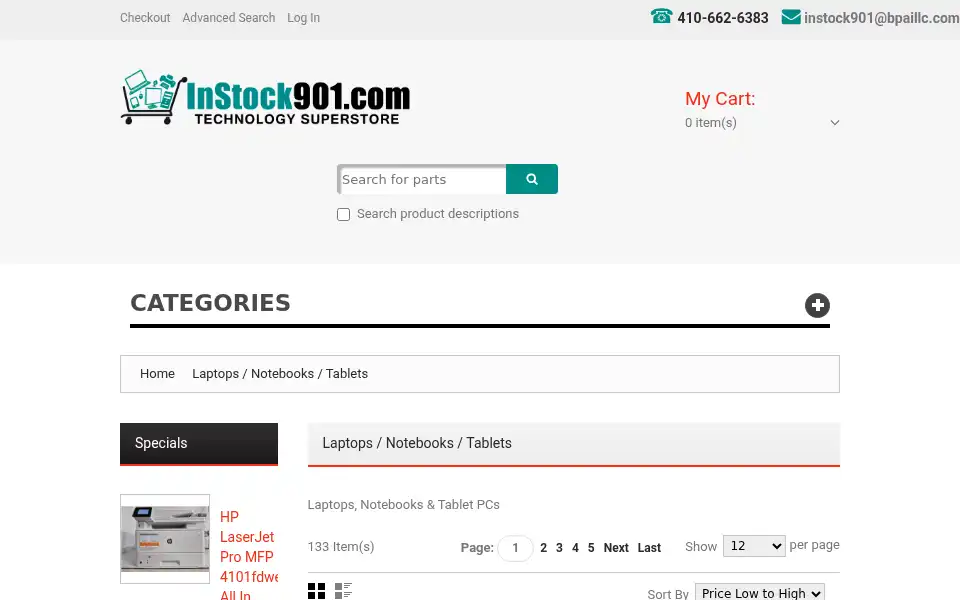Image resolution: width=960 pixels, height=600 pixels.
Task: Click the 0 item(s) cart text
Action: (711, 122)
